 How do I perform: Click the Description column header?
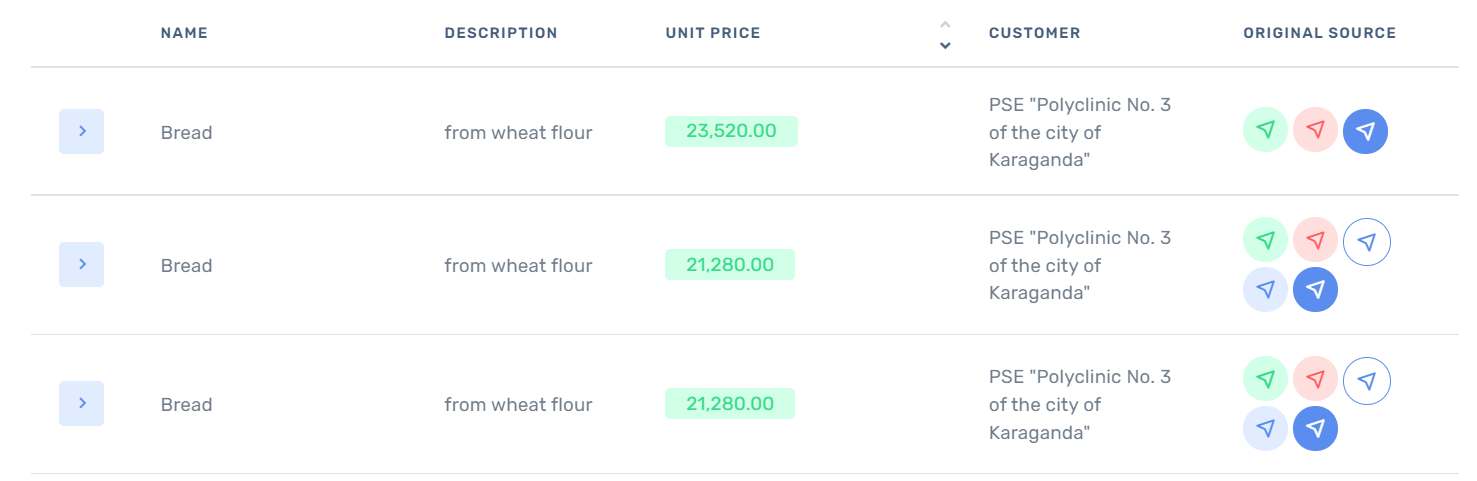click(x=501, y=33)
